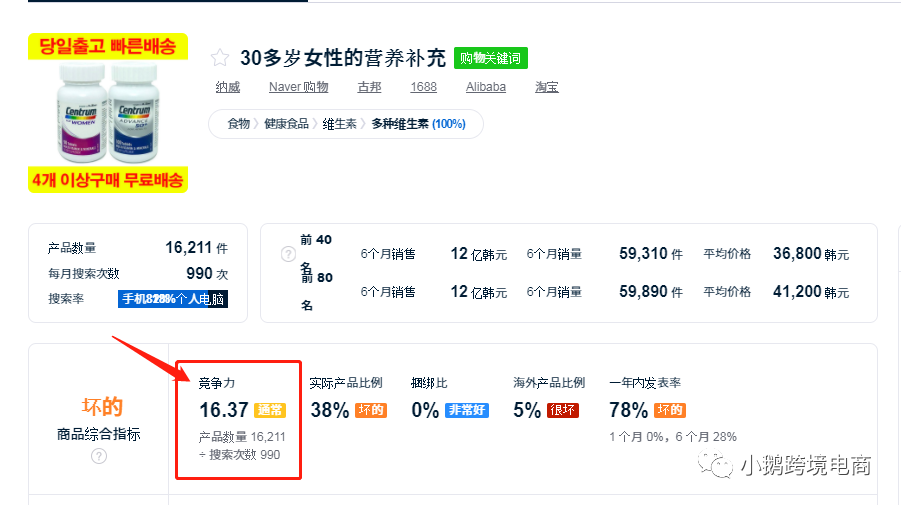Click the 很坏 badge next to 5%

click(563, 410)
